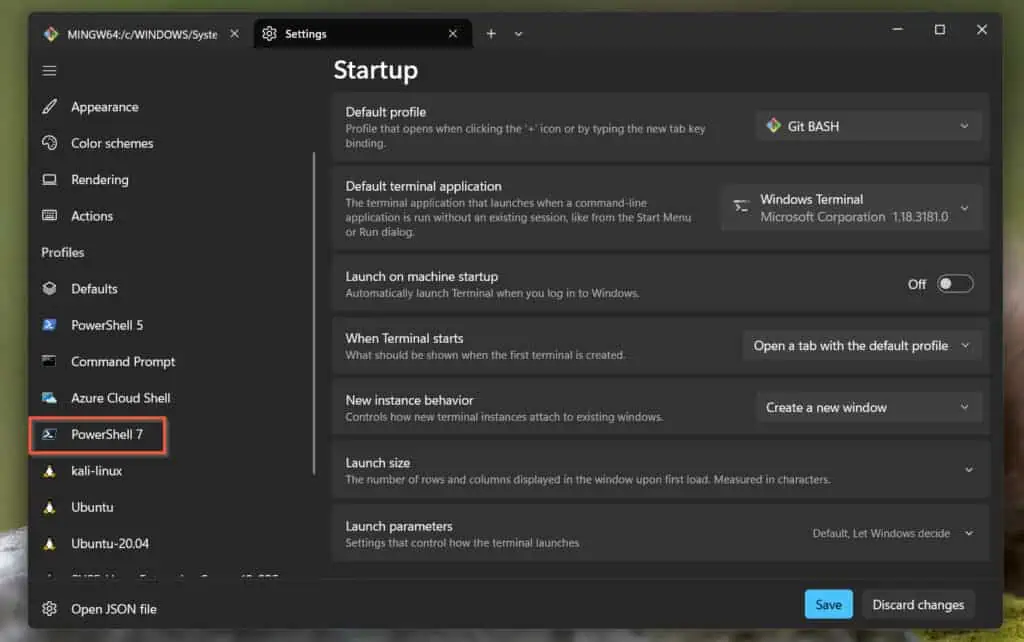This screenshot has height=642, width=1024.
Task: Open the New instance behavior dropdown
Action: [869, 408]
